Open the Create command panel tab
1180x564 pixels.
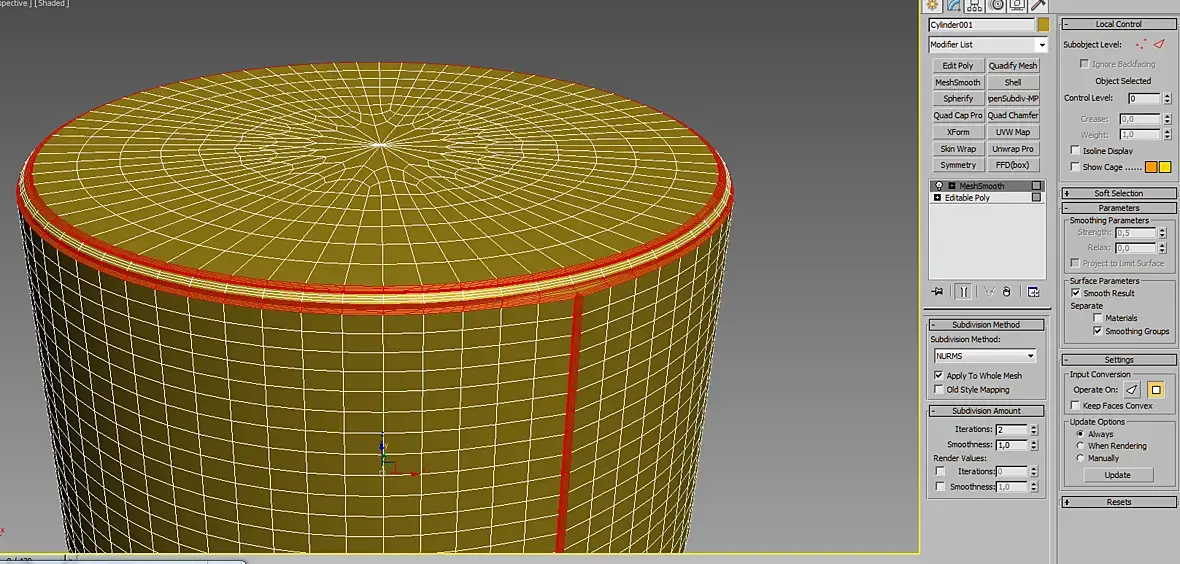932,5
